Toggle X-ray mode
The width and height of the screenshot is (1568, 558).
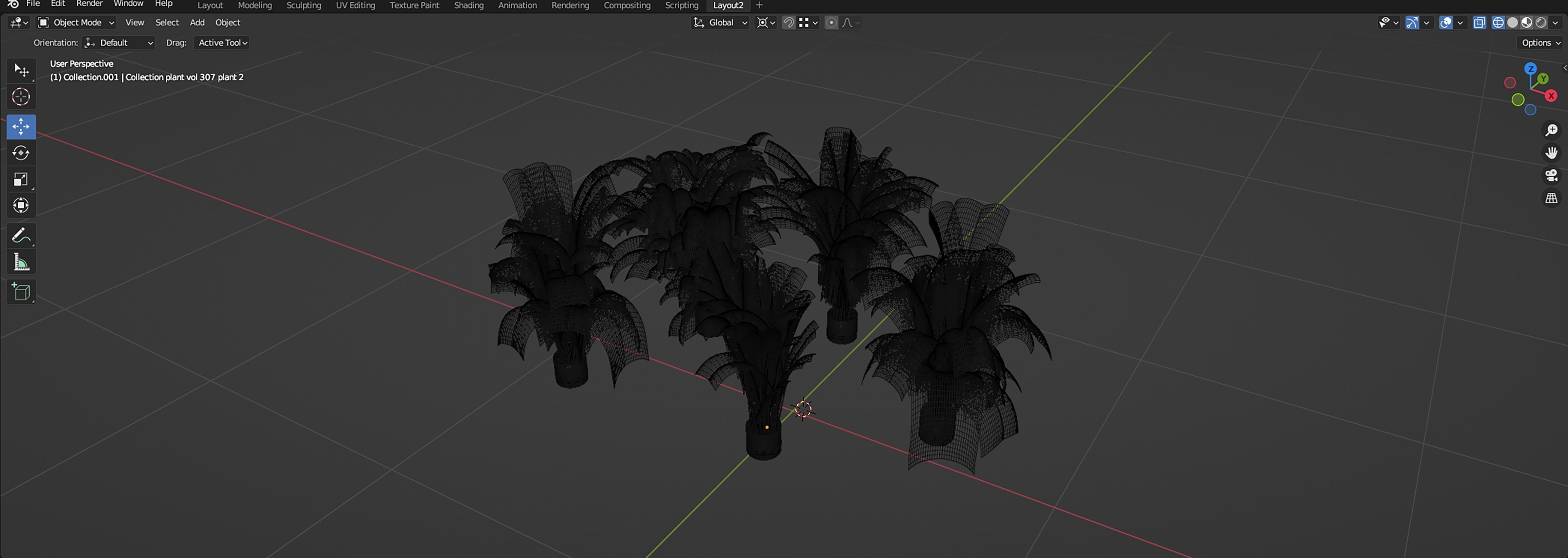tap(1479, 23)
